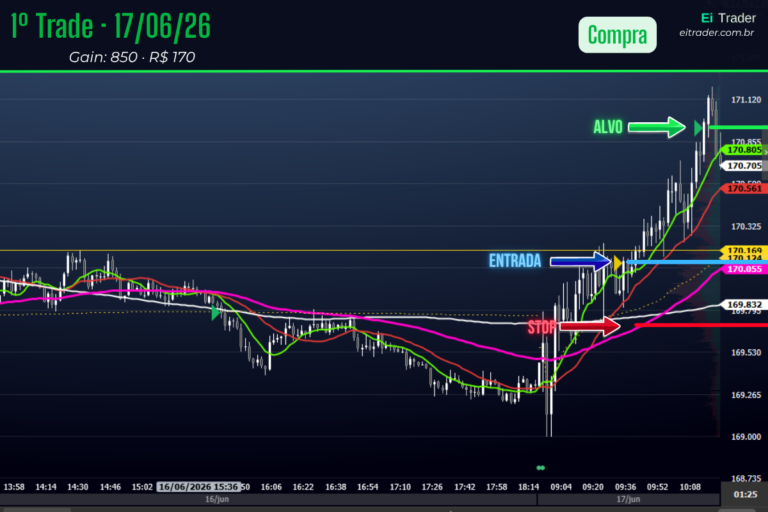Click the Ei Trader logo
The image size is (768, 512).
(728, 18)
